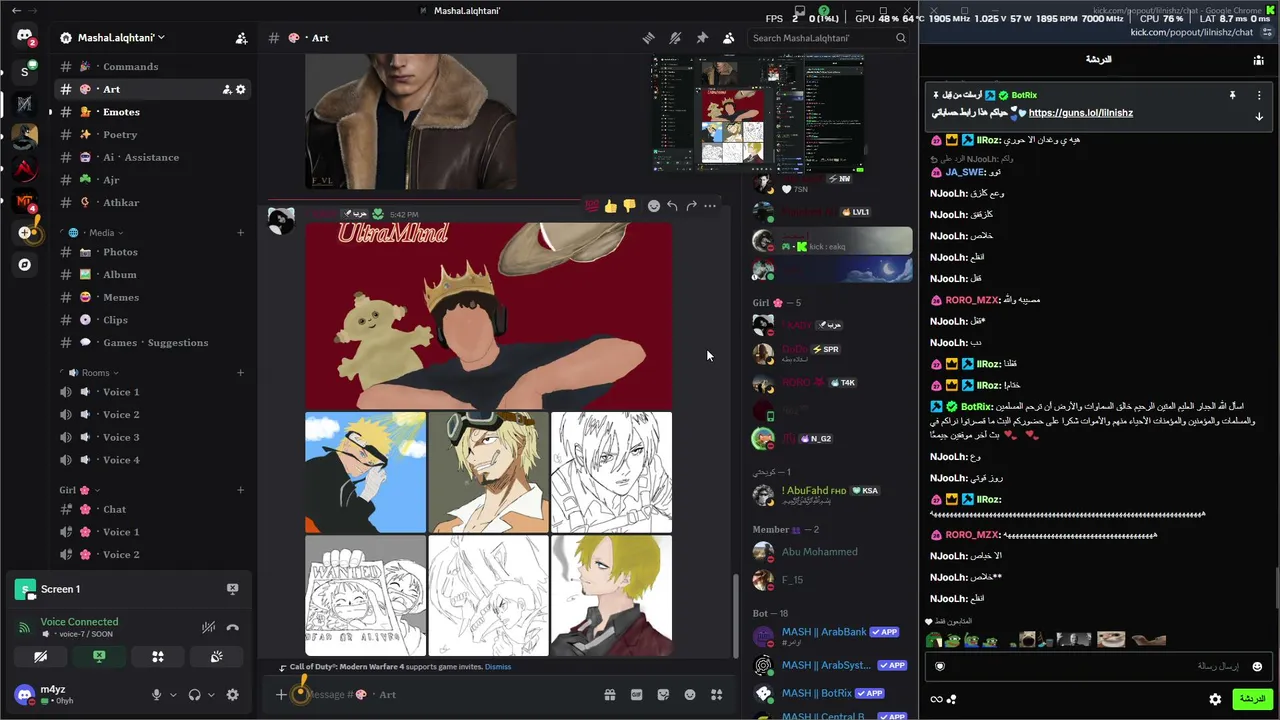The width and height of the screenshot is (1280, 720).
Task: Open the GIF picker in Discord message box
Action: point(636,695)
